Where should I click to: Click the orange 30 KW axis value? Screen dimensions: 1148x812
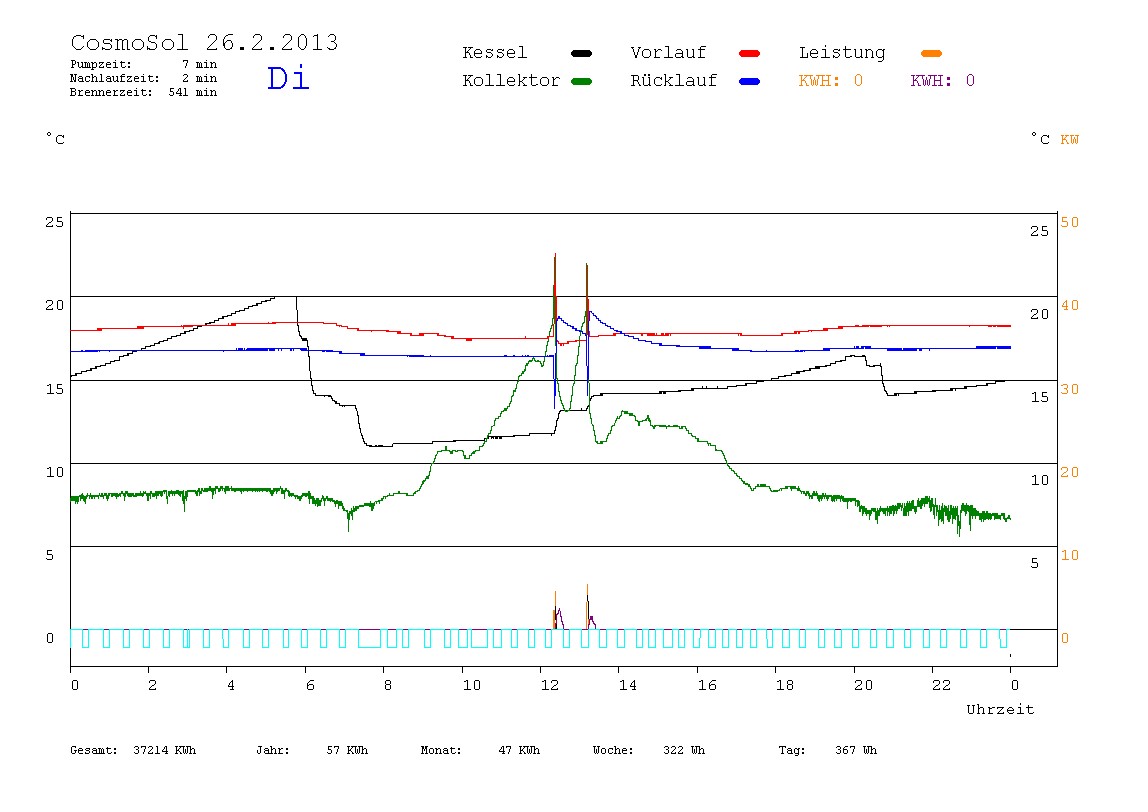coord(1070,389)
